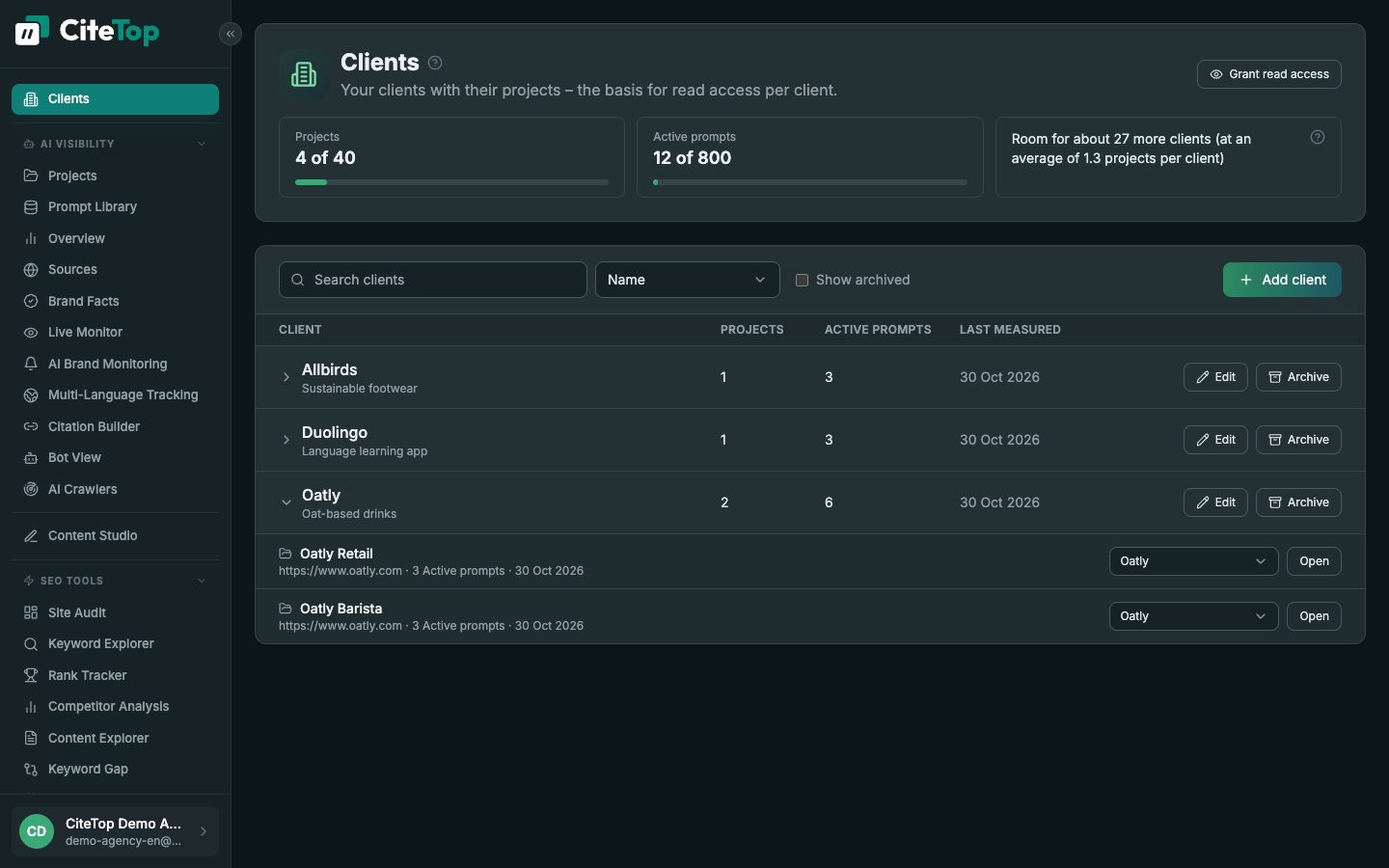
Task: Click the Duolingo client name
Action: 335,432
